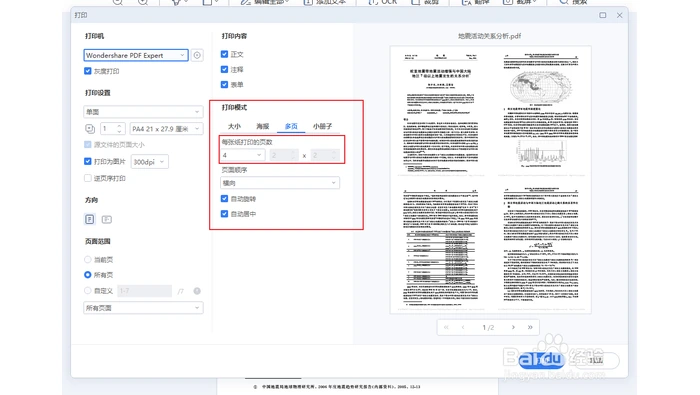Open pages-per-sheet dropdown showing 4
Screen dimensions: 700x395
[x=242, y=155]
